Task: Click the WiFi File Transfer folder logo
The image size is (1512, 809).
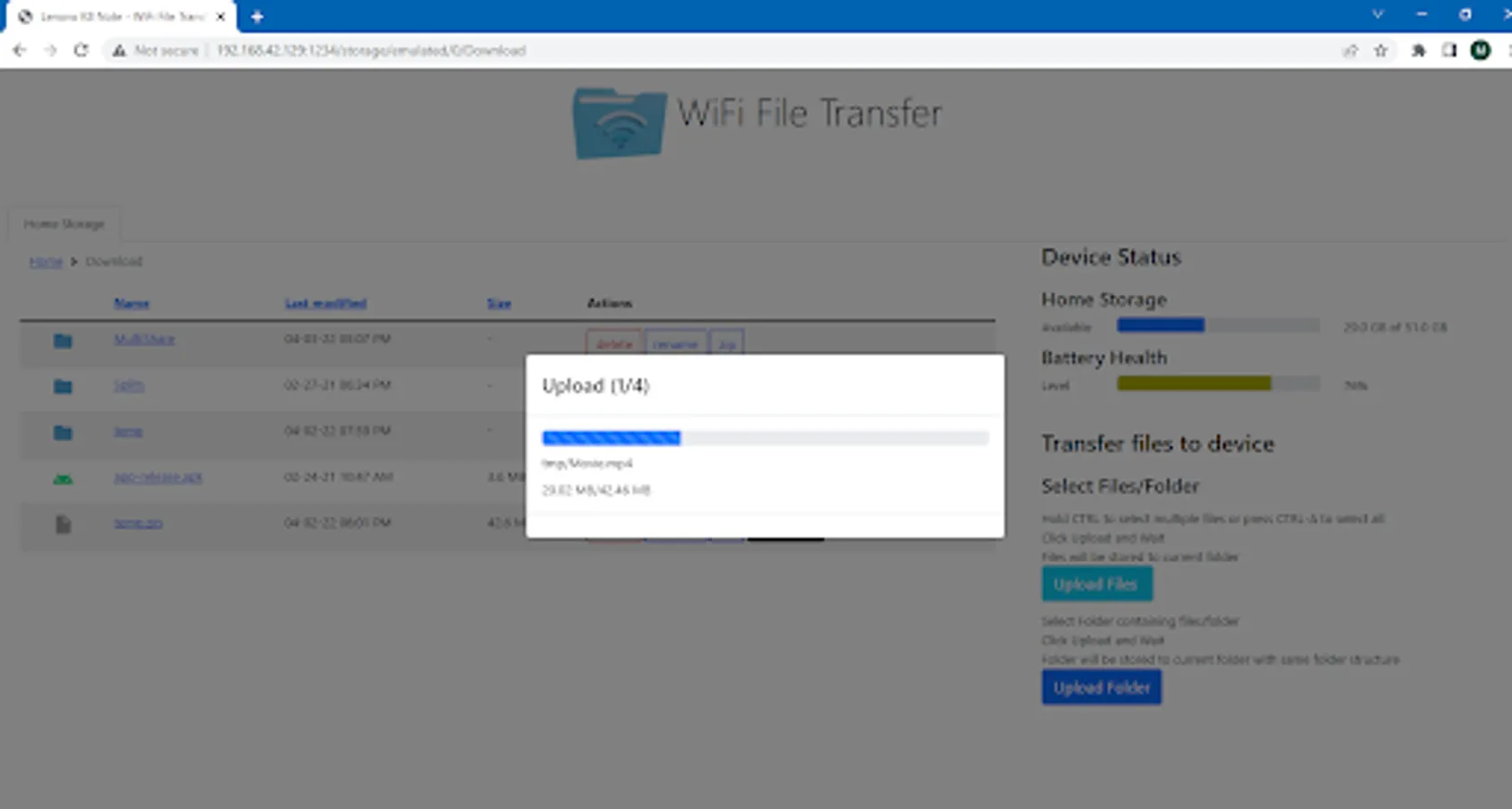Action: tap(619, 123)
